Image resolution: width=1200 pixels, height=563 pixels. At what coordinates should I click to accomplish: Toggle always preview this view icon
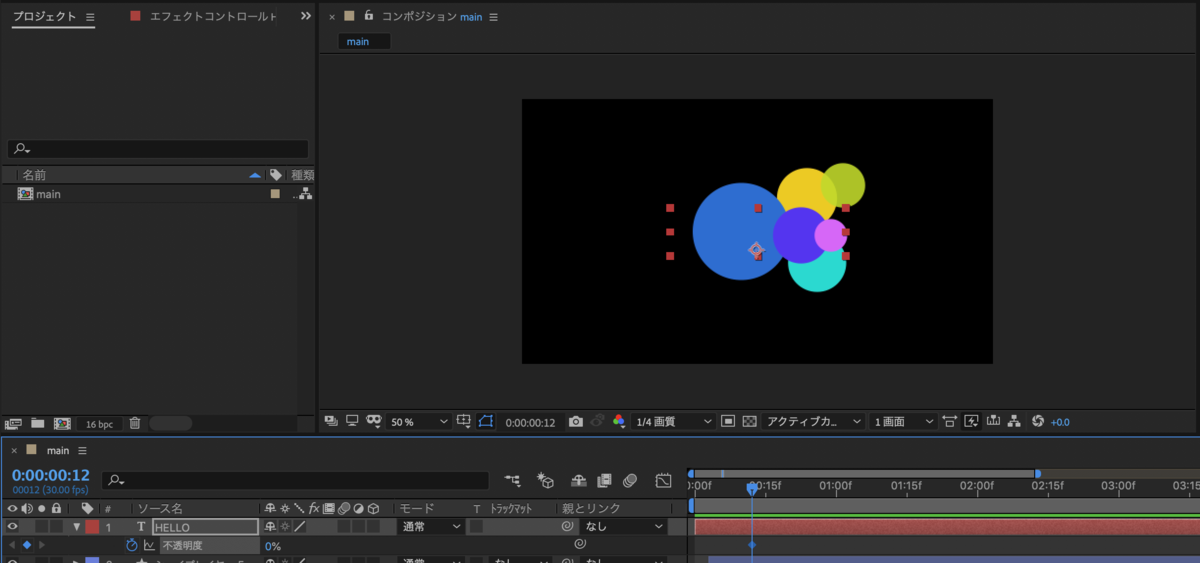pos(331,422)
